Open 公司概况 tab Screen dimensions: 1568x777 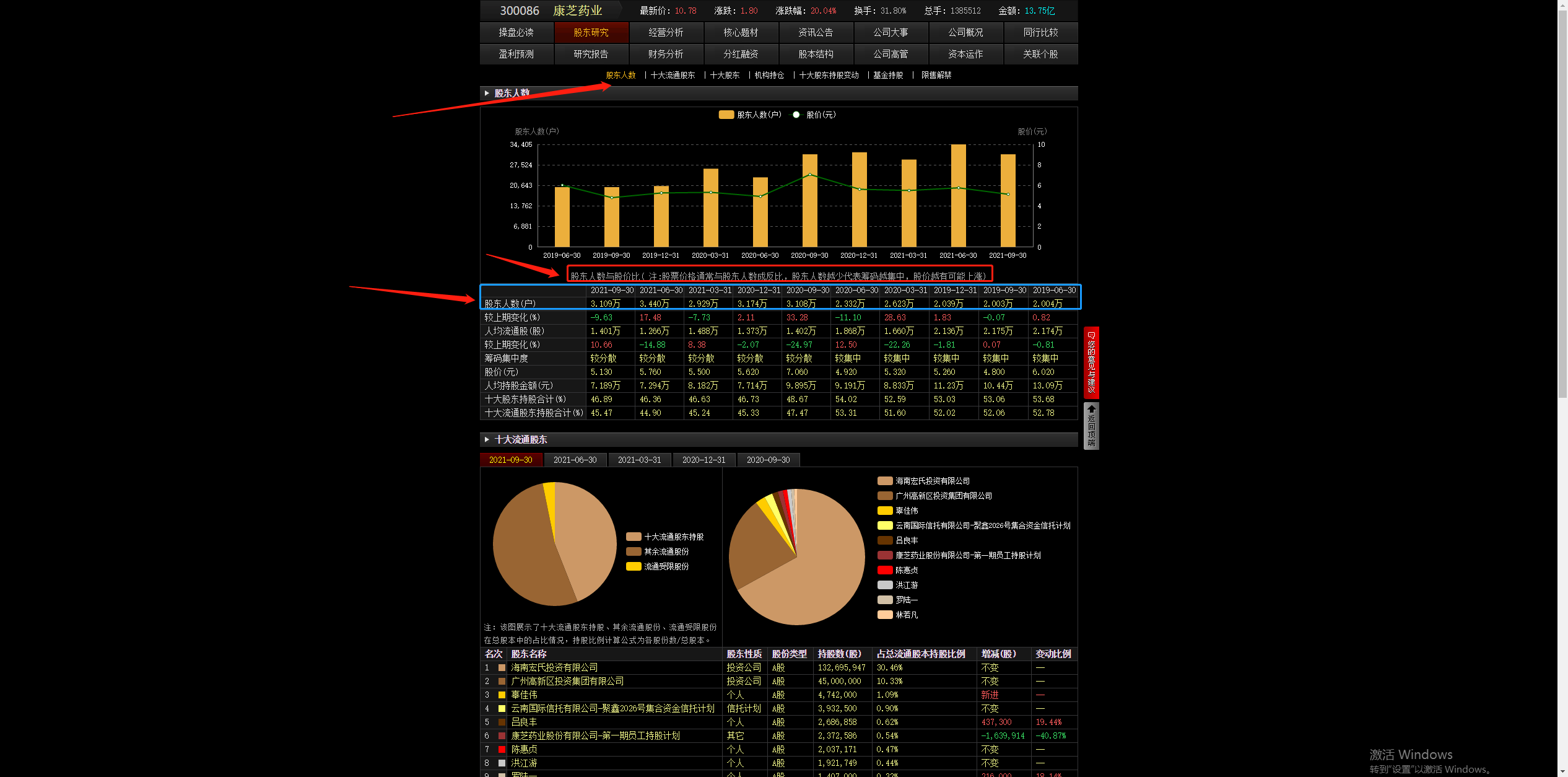click(x=965, y=32)
